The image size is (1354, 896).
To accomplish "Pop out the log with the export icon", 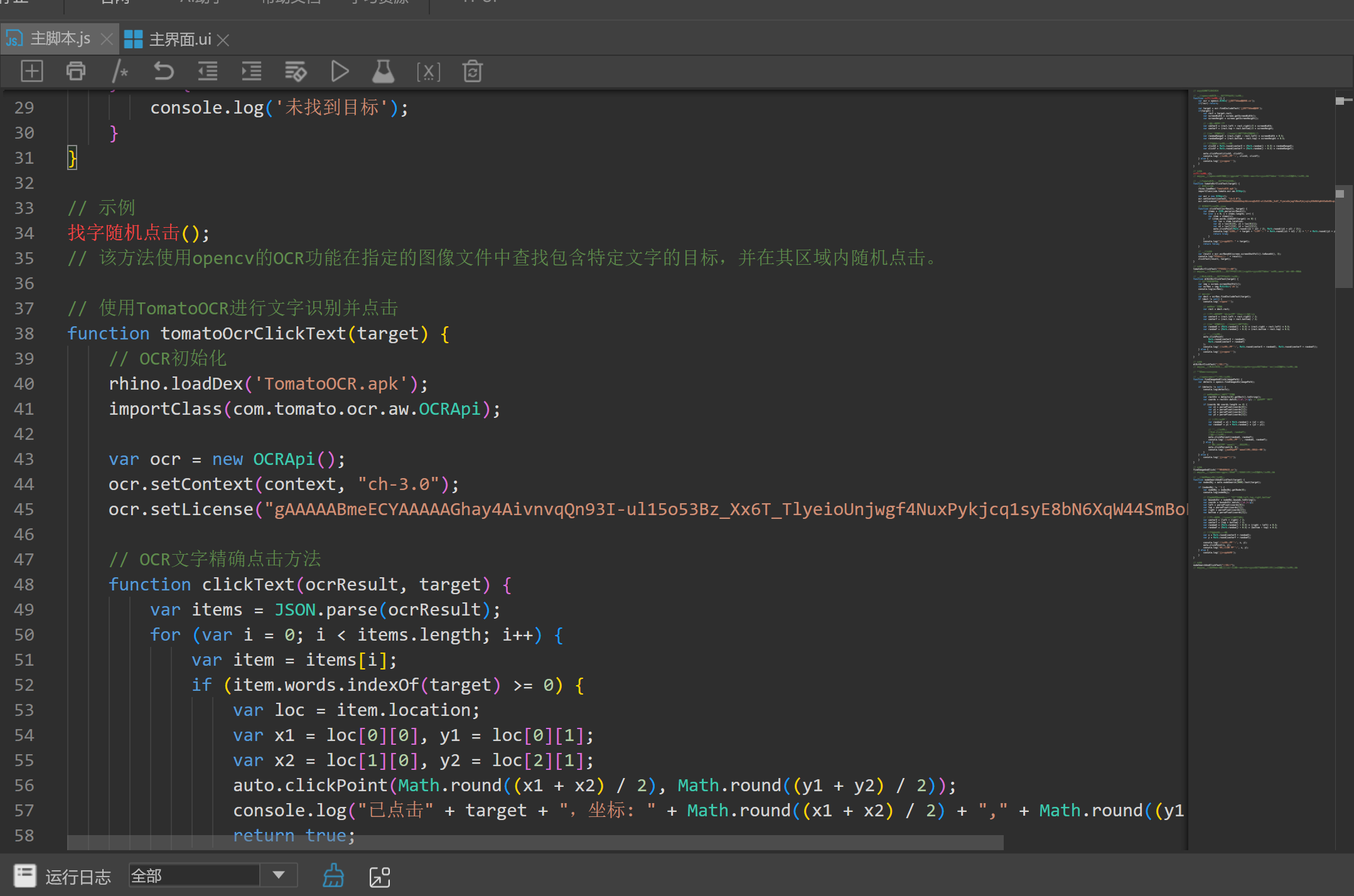I will [x=380, y=877].
